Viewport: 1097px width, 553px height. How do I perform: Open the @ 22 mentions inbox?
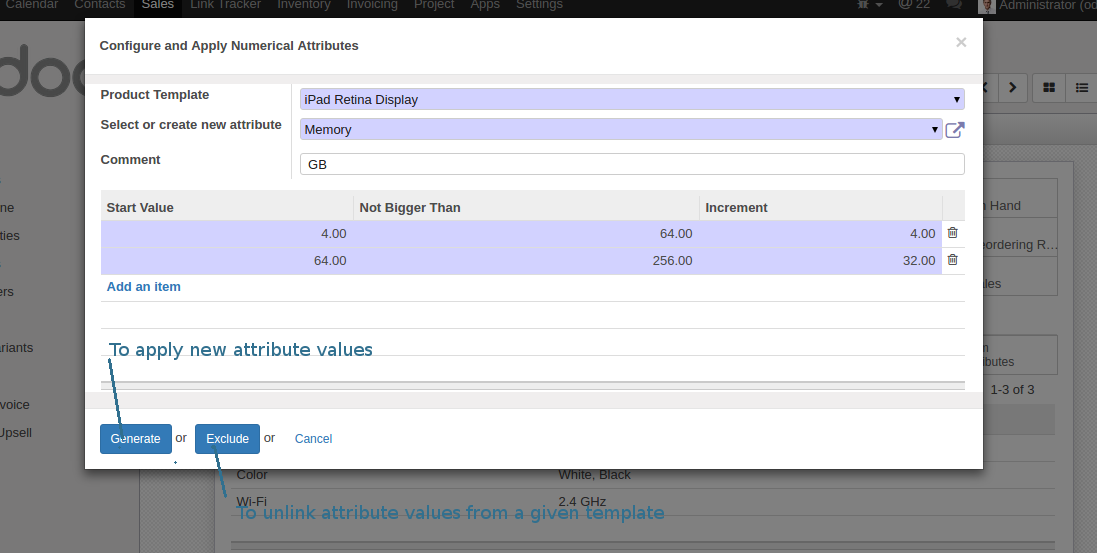point(914,5)
